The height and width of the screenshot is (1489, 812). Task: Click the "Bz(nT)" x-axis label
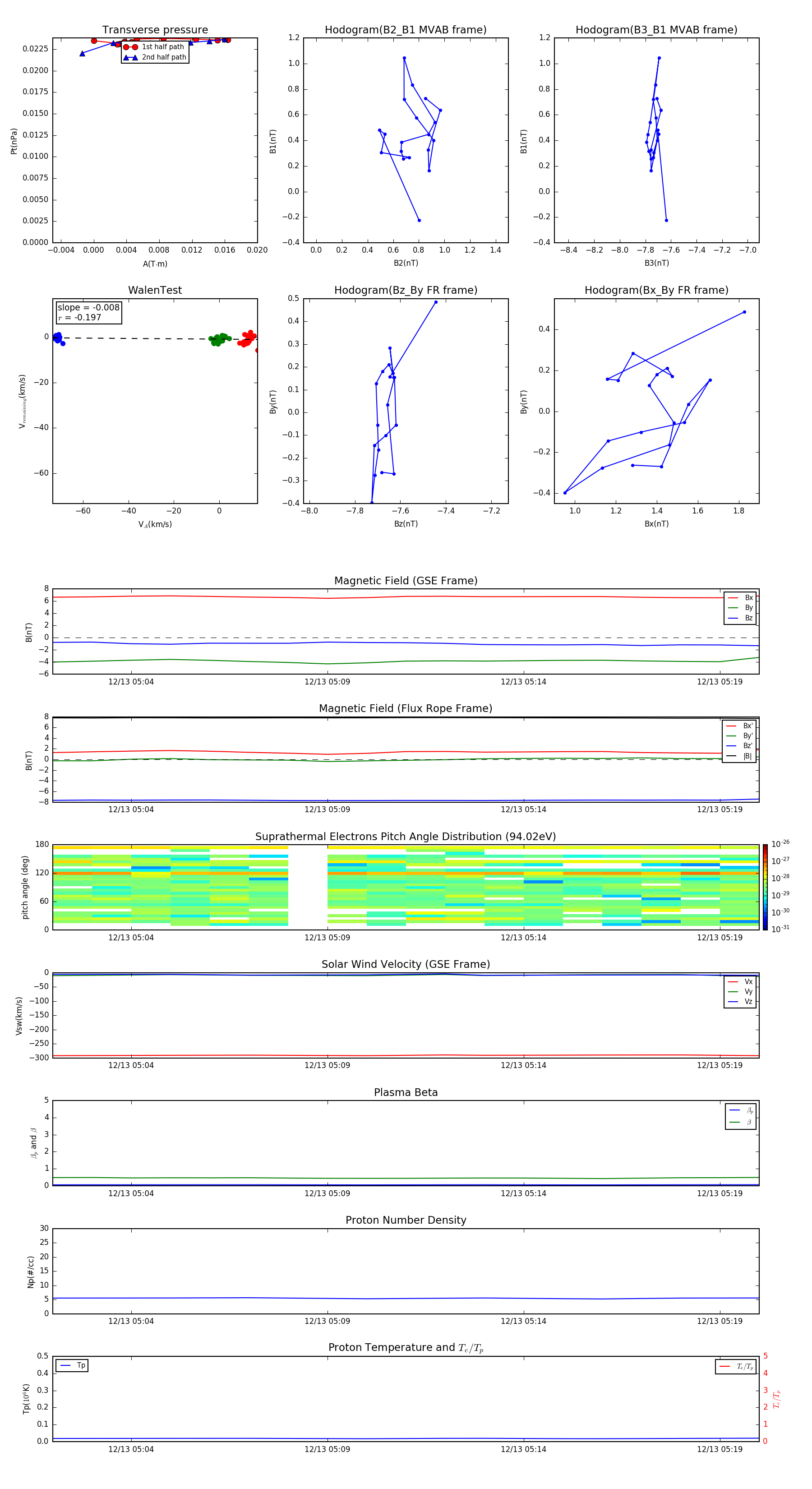pyautogui.click(x=406, y=524)
